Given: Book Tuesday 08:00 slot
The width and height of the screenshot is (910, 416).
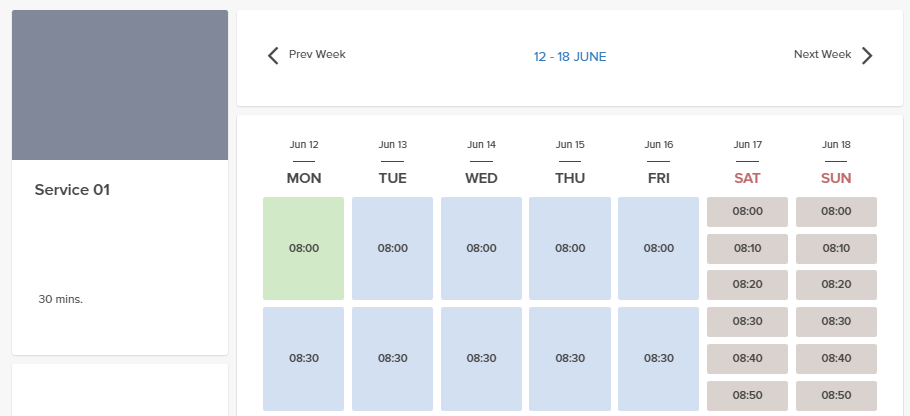Looking at the screenshot, I should coord(392,248).
